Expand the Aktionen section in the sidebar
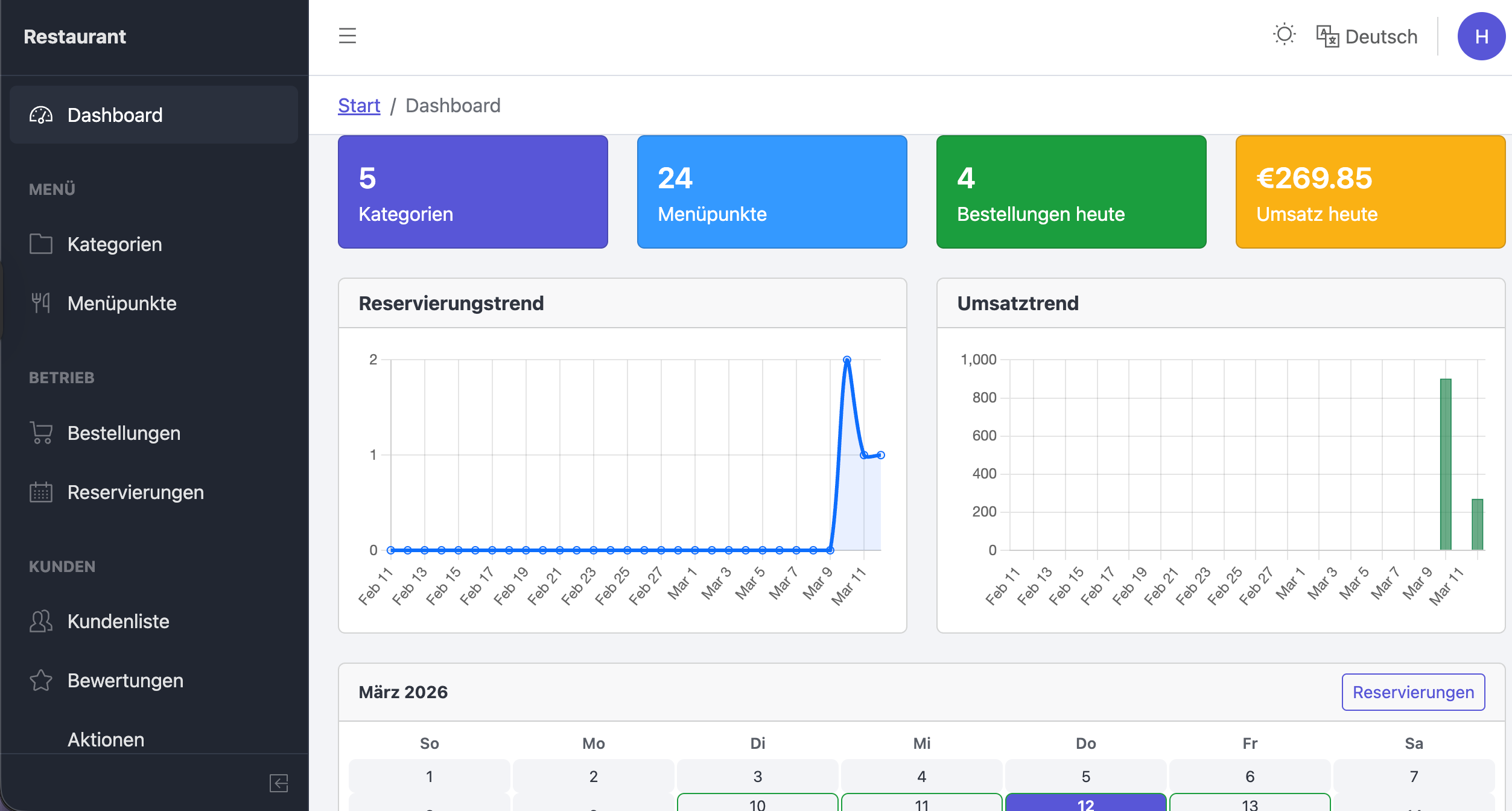The height and width of the screenshot is (811, 1512). [106, 739]
